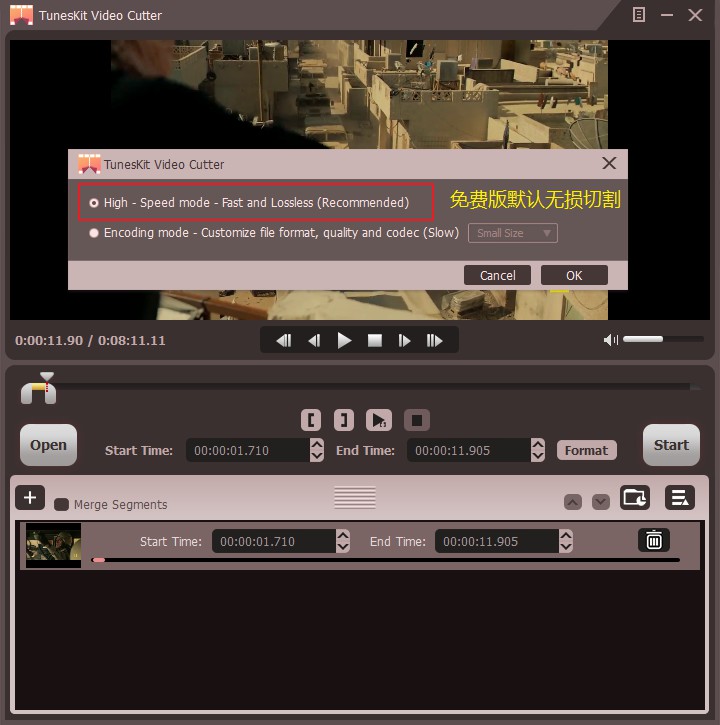Stop video playback

coord(375,341)
